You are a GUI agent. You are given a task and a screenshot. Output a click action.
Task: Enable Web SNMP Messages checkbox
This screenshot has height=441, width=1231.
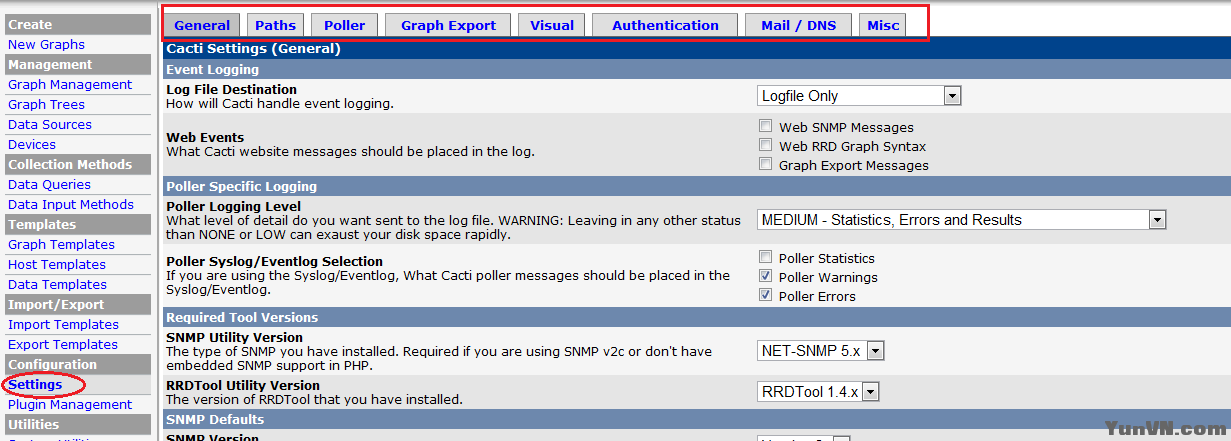[765, 127]
